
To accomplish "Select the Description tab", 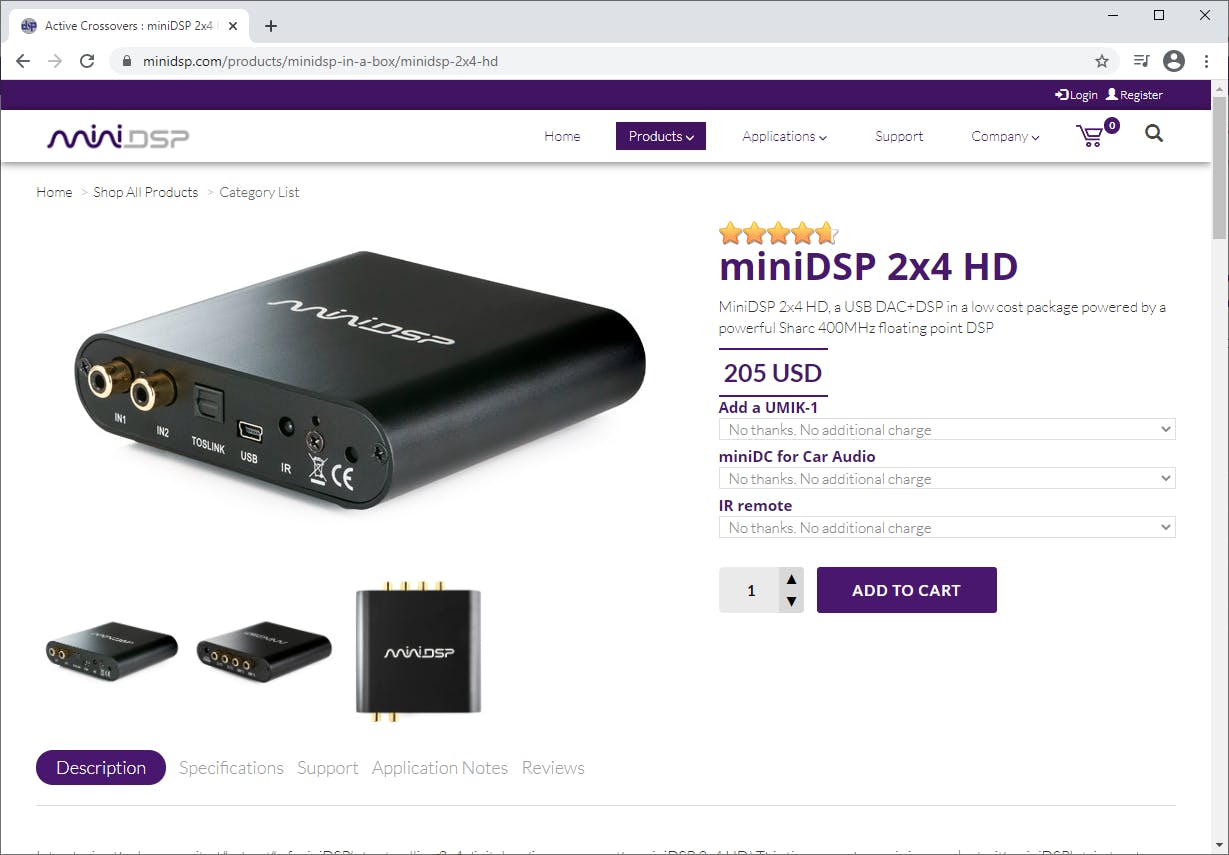I will click(x=101, y=768).
